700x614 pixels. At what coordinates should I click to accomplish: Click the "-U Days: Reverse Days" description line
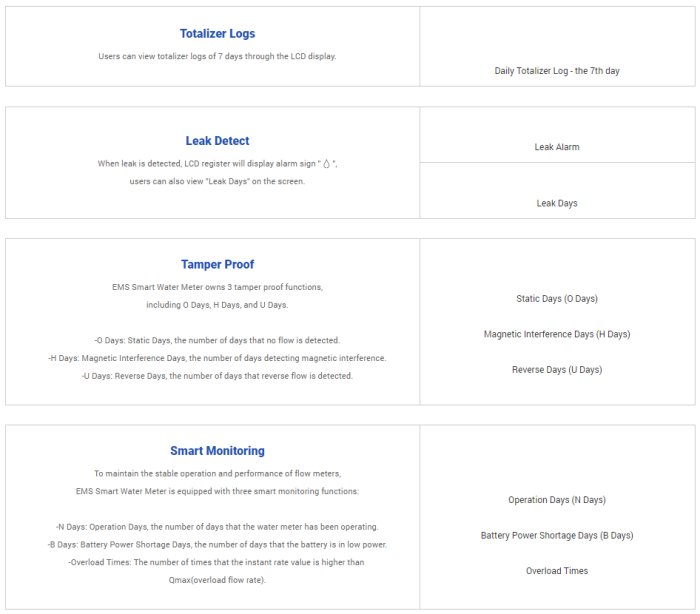pyautogui.click(x=217, y=376)
